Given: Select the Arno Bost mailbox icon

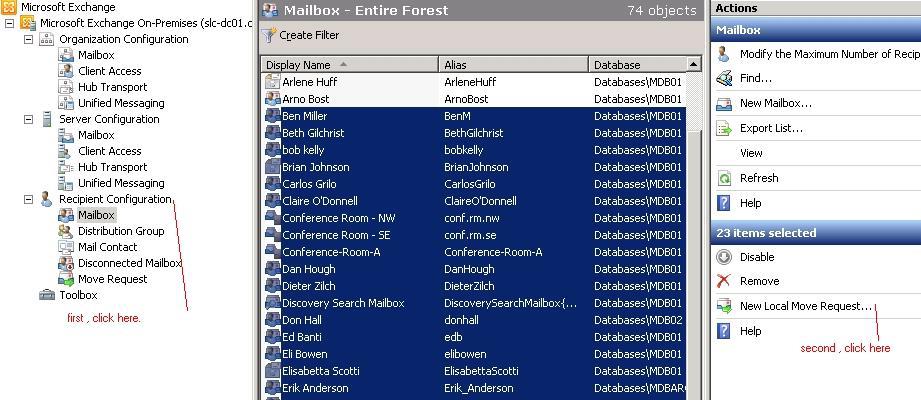Looking at the screenshot, I should tap(273, 99).
